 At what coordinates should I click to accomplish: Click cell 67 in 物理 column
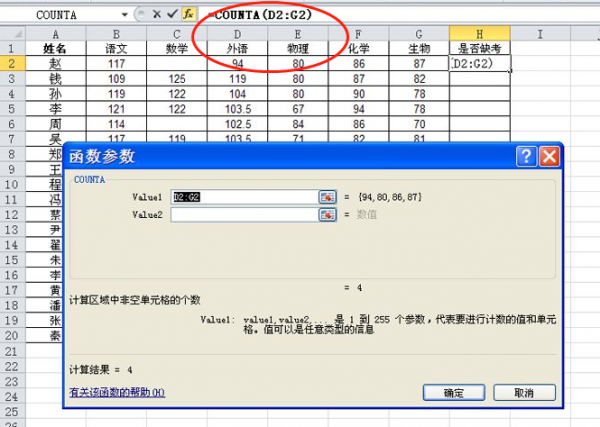coord(298,109)
